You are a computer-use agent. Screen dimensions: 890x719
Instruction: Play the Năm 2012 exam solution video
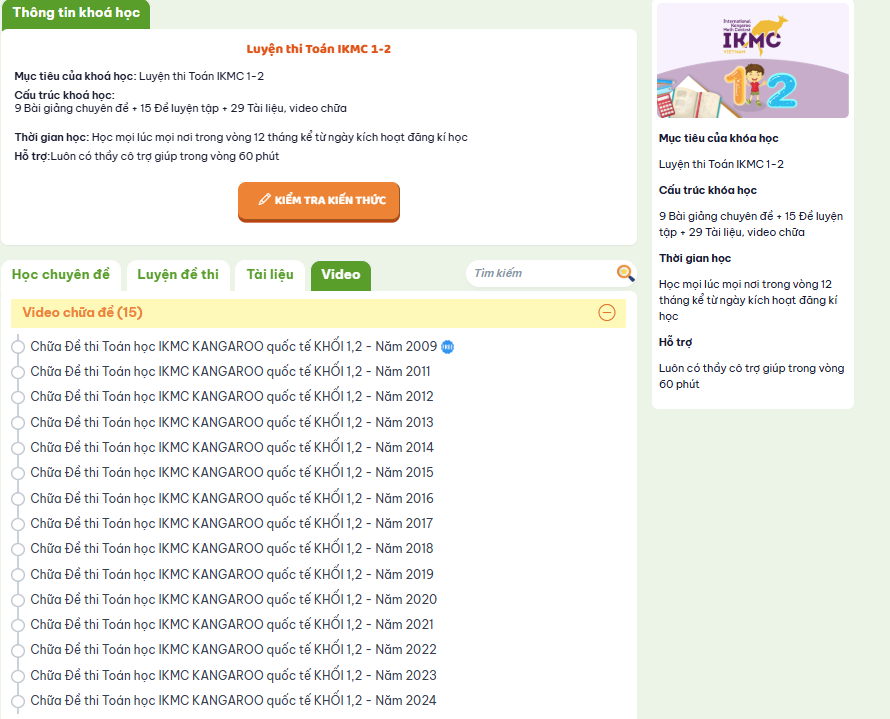(232, 396)
